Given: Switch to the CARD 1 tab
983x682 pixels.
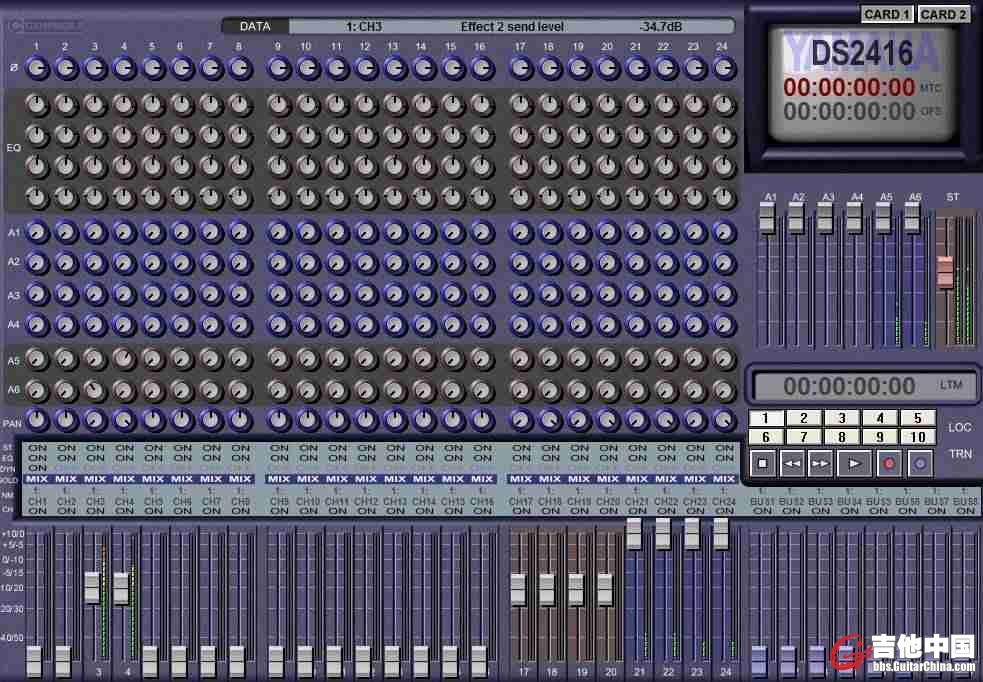Looking at the screenshot, I should [887, 14].
